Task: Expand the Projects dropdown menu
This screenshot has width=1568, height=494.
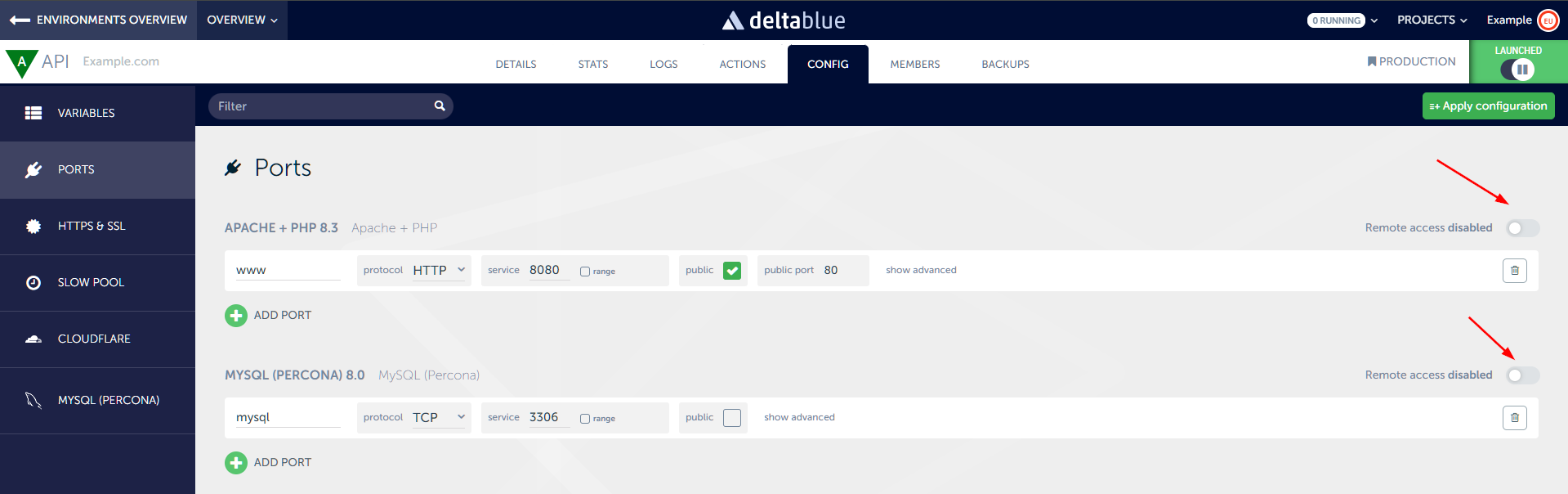Action: 1432,20
